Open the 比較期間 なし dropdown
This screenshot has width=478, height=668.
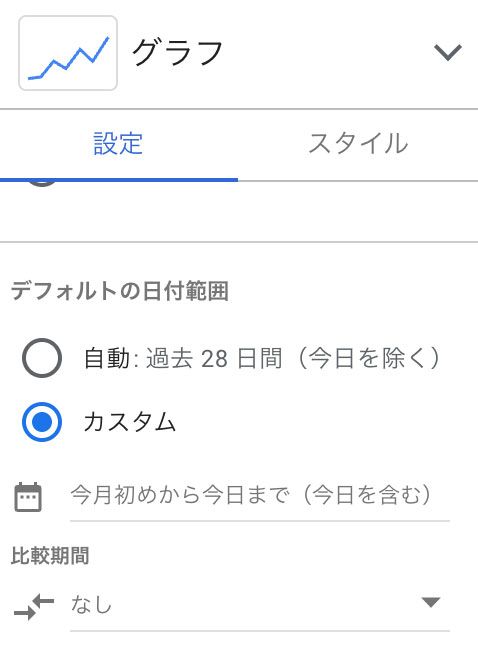tap(260, 605)
